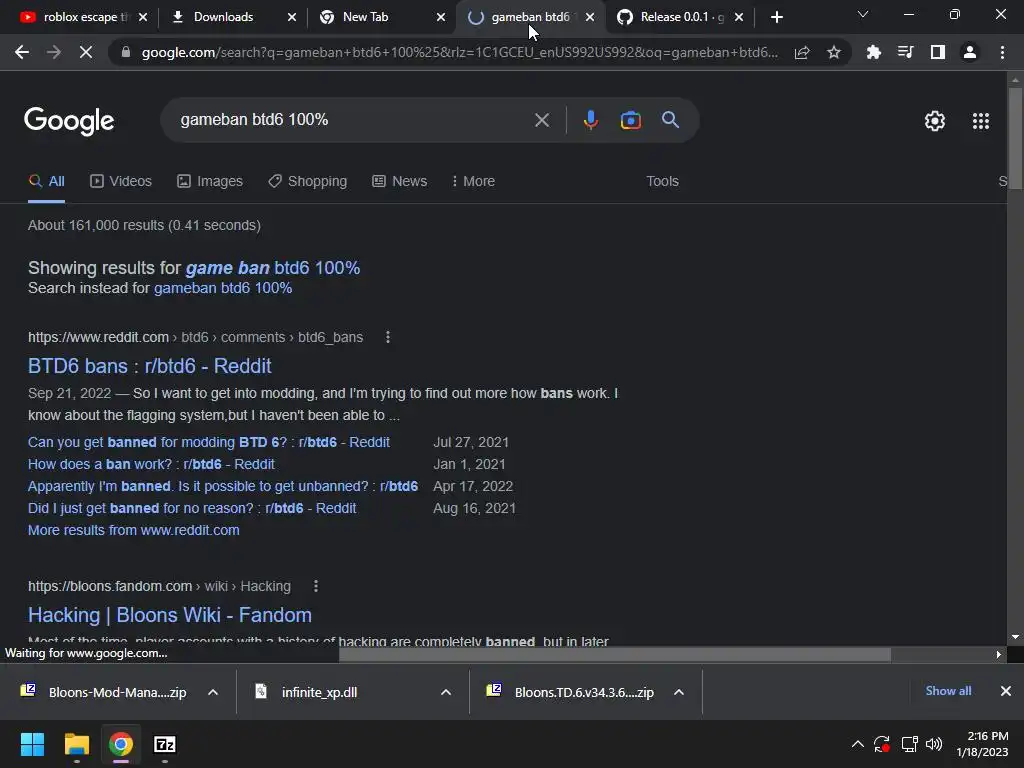Screen dimensions: 1024x768
Task: Search by image with the camera icon
Action: coord(630,120)
